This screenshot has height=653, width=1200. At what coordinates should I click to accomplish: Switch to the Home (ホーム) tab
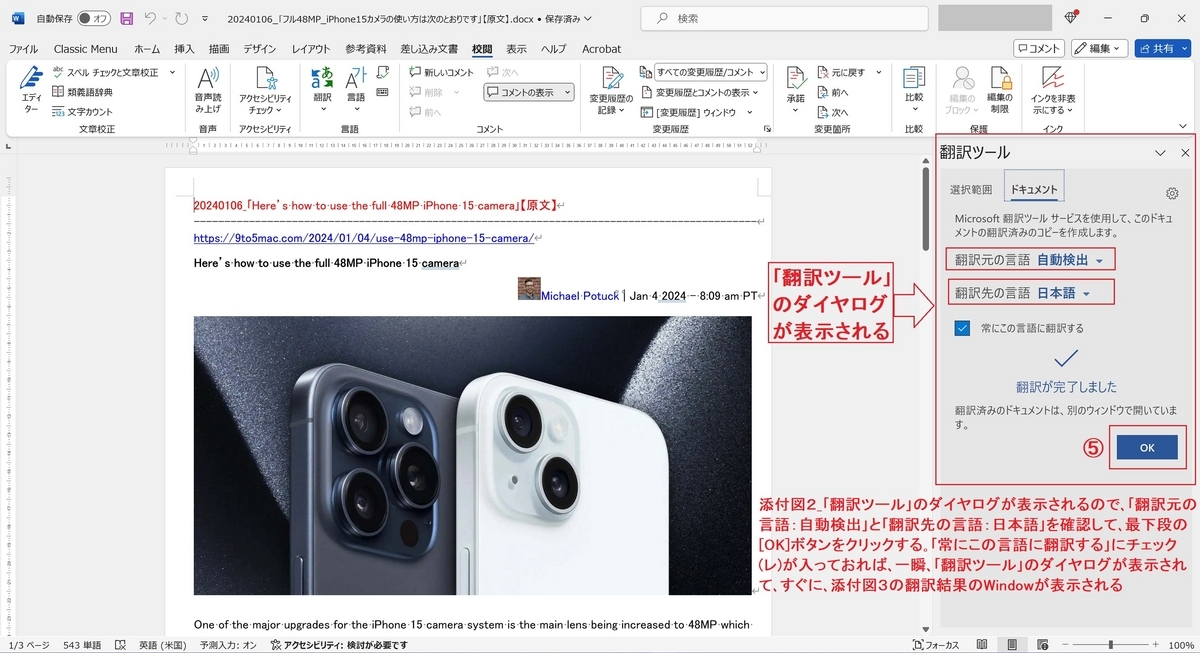[147, 49]
